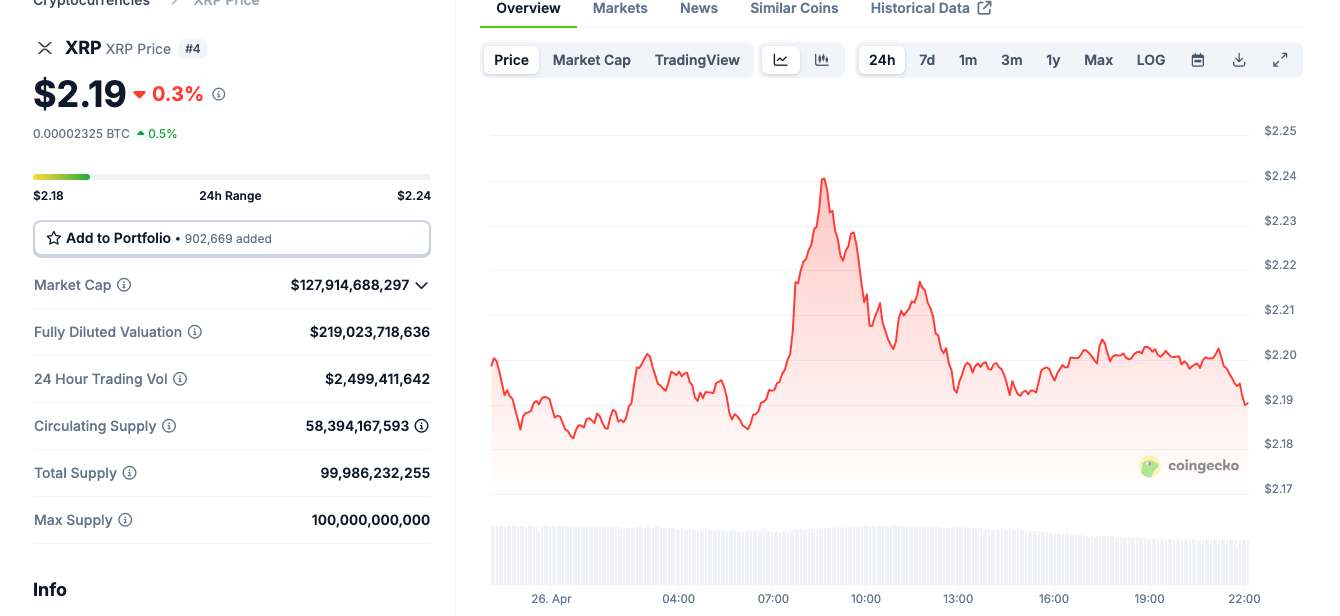Go to the Similar Coins tab
This screenshot has height=616, width=1340.
794,9
